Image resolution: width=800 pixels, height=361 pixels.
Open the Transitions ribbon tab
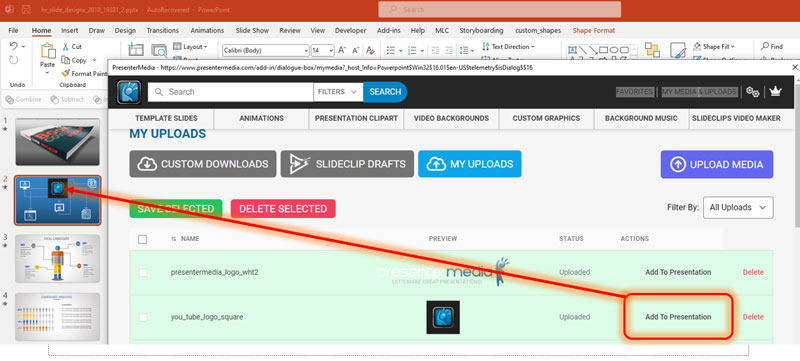click(163, 31)
